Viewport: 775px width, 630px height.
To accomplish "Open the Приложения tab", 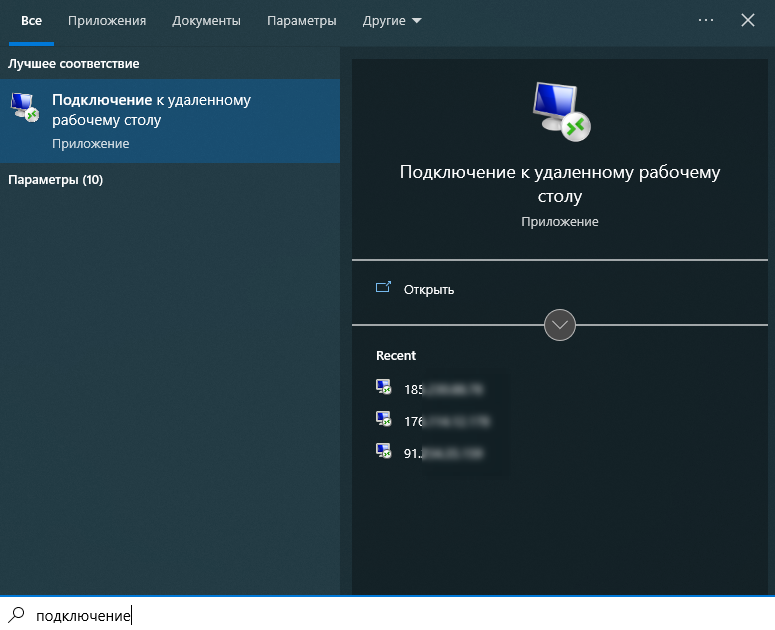I will click(x=107, y=21).
